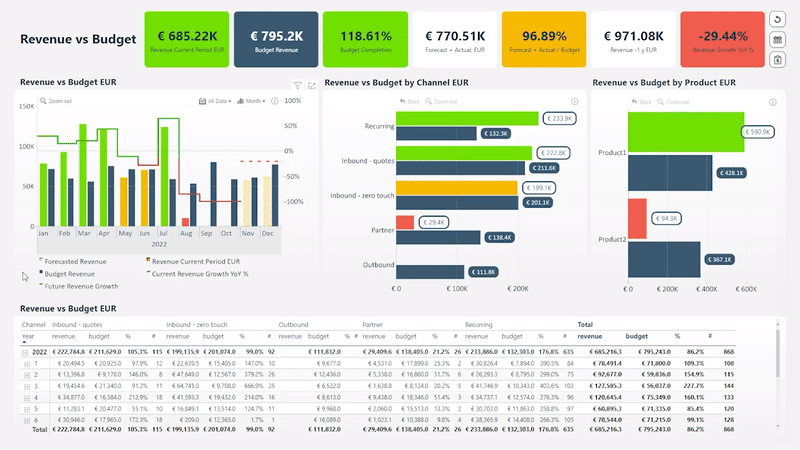Expand month 3 row in the table
800x450 pixels.
[x=26, y=385]
